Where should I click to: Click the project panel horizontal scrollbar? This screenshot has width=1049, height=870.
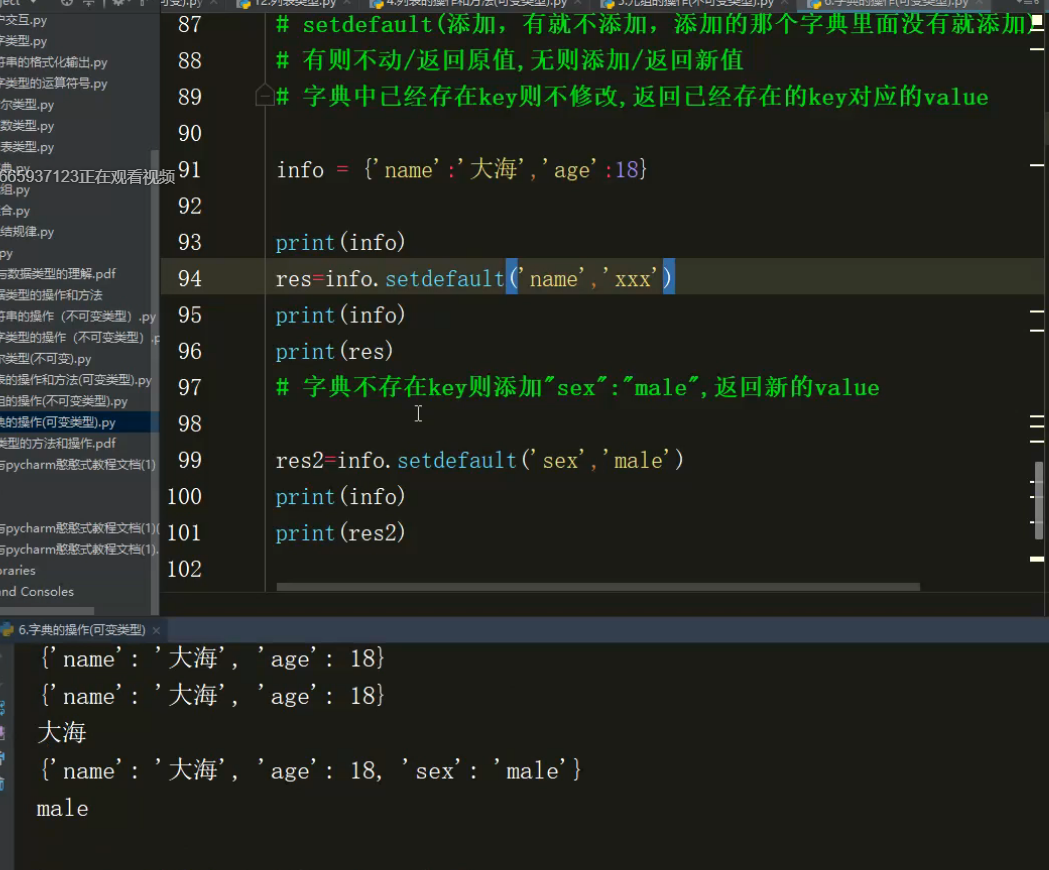coord(47,611)
